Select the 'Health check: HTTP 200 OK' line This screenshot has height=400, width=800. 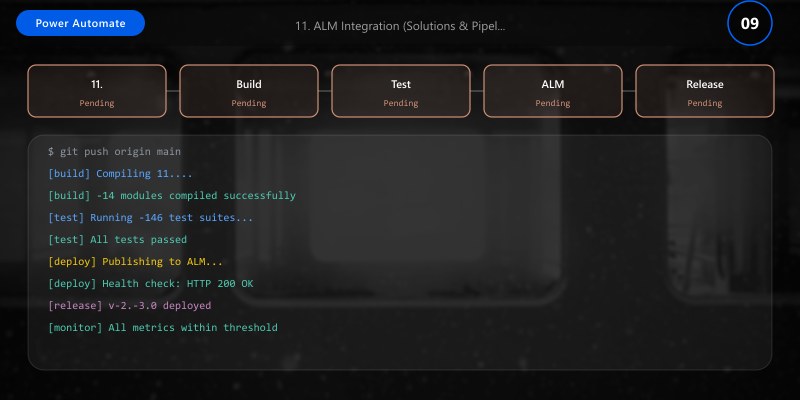pyautogui.click(x=151, y=283)
